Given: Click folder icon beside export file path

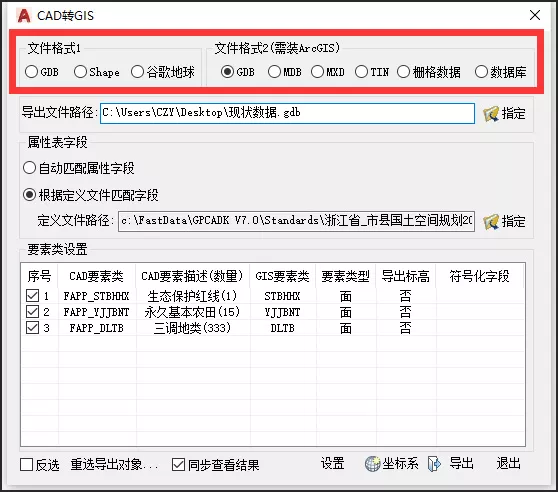Looking at the screenshot, I should pos(491,114).
